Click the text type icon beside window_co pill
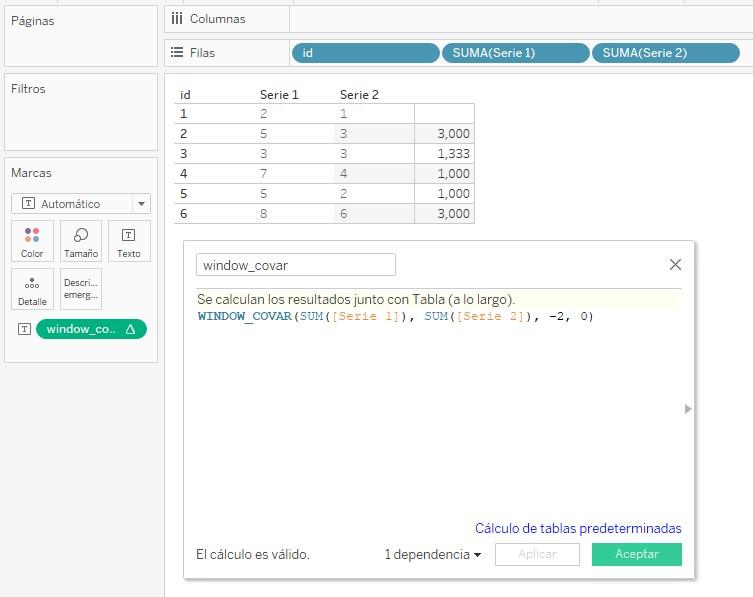The image size is (753, 597). click(x=23, y=329)
